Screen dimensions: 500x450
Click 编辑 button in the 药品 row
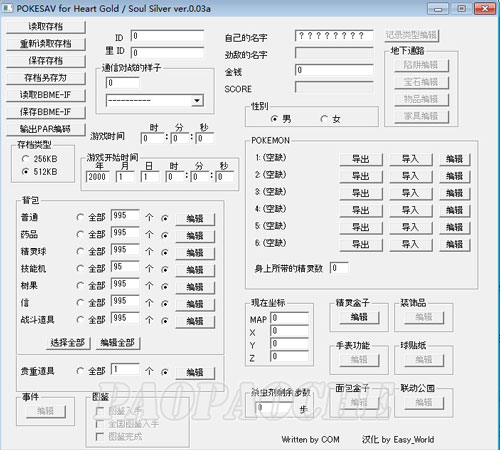[x=195, y=236]
